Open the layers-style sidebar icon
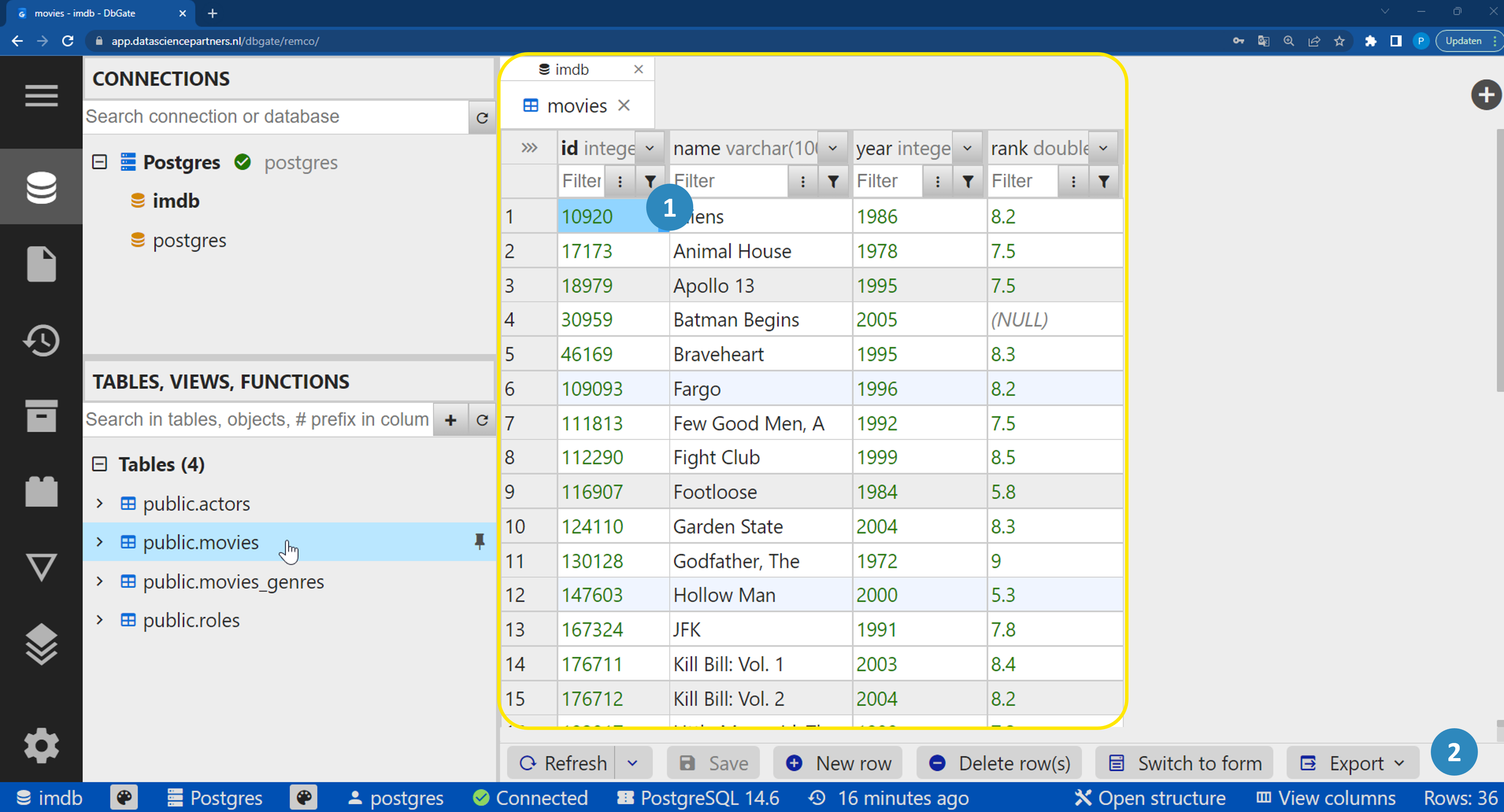The image size is (1504, 812). point(41,644)
